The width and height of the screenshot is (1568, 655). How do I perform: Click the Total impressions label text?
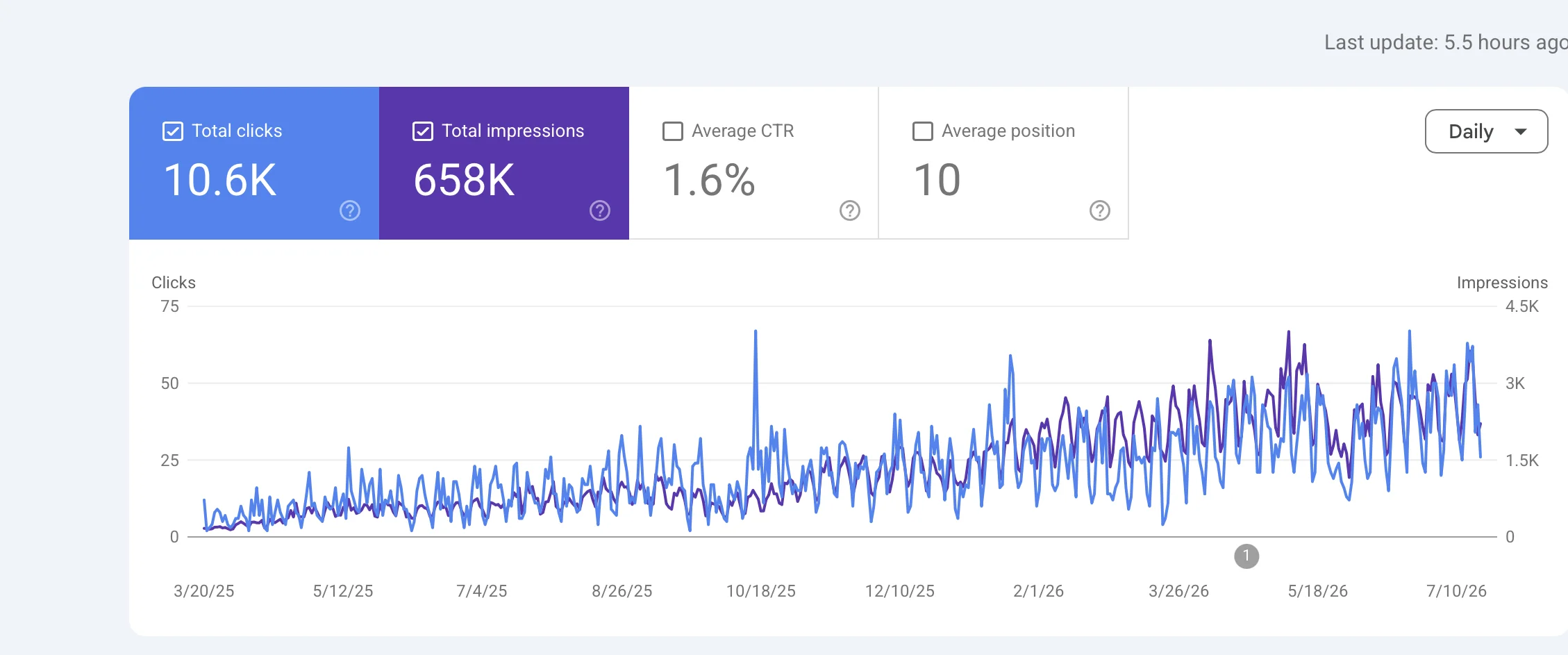tap(513, 131)
